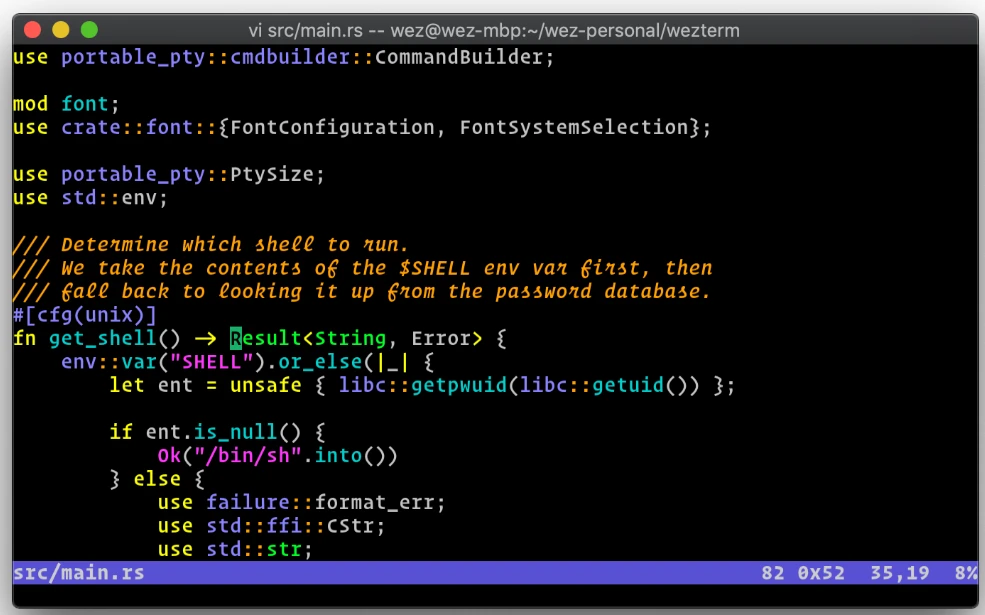This screenshot has height=615, width=985.
Task: Click the '"/bin/sh"' string literal
Action: (x=248, y=455)
